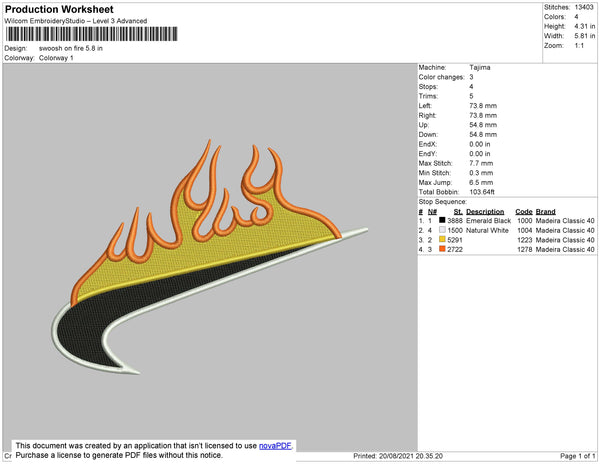Image resolution: width=600 pixels, height=464 pixels.
Task: Click the flaming swoosh embroidery preview
Action: (x=210, y=257)
